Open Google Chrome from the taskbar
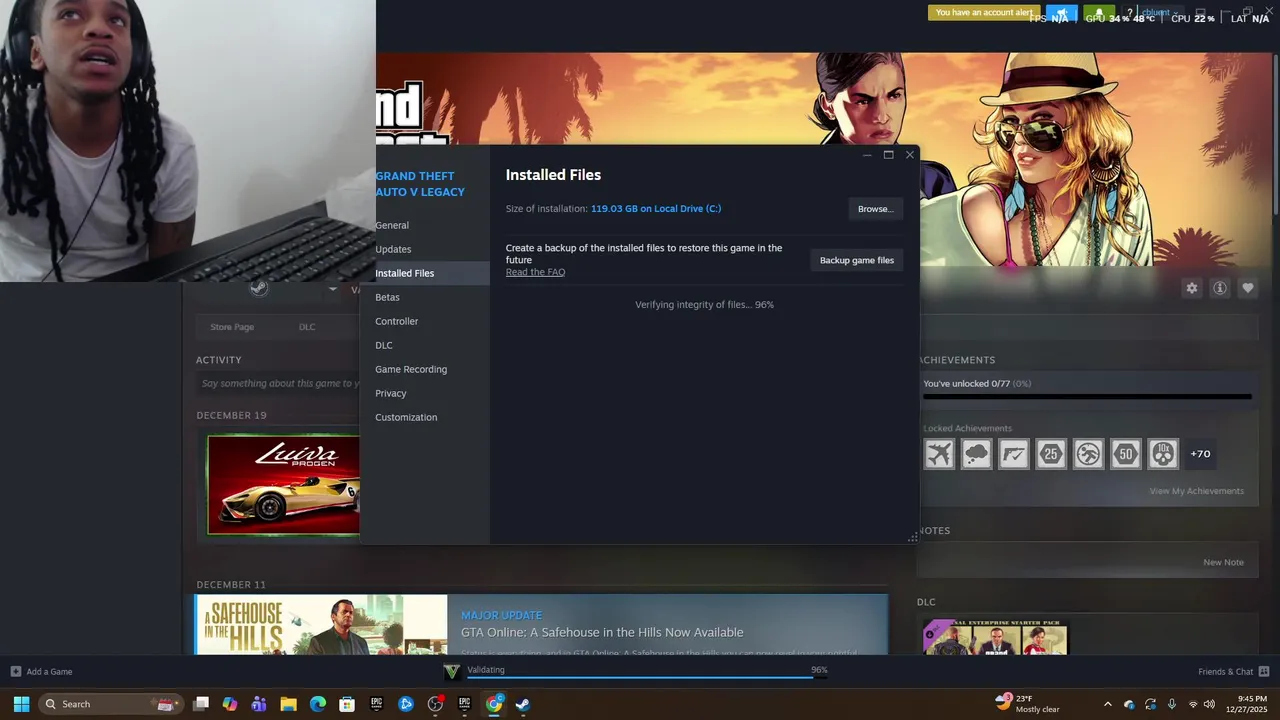Viewport: 1280px width, 720px height. (494, 704)
